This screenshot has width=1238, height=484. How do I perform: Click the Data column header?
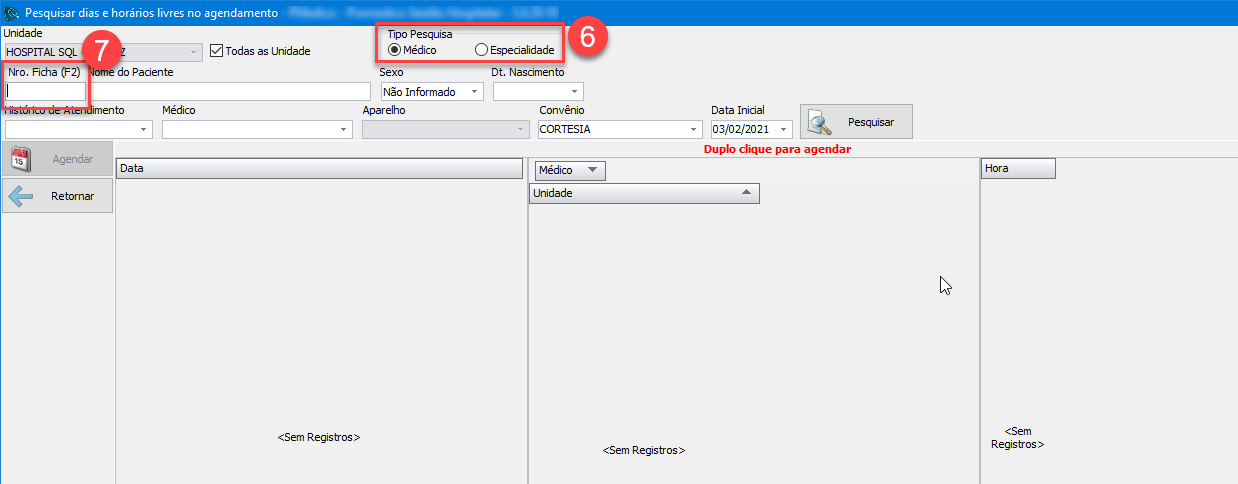click(319, 169)
